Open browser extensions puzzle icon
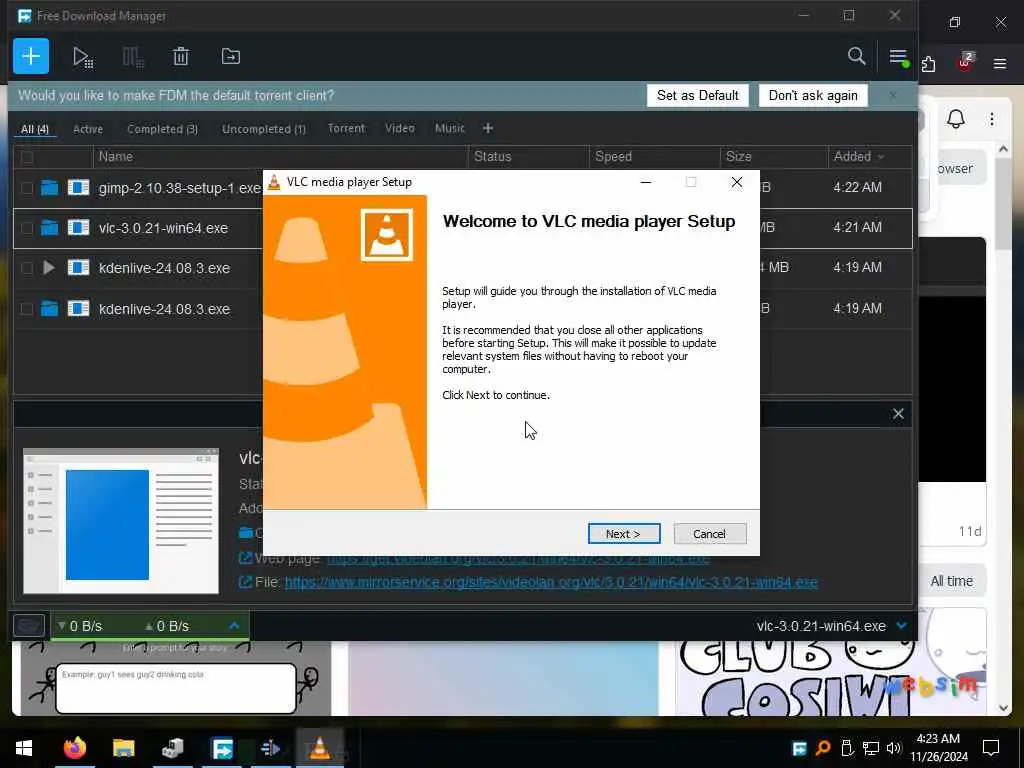Image resolution: width=1024 pixels, height=768 pixels. pos(928,63)
